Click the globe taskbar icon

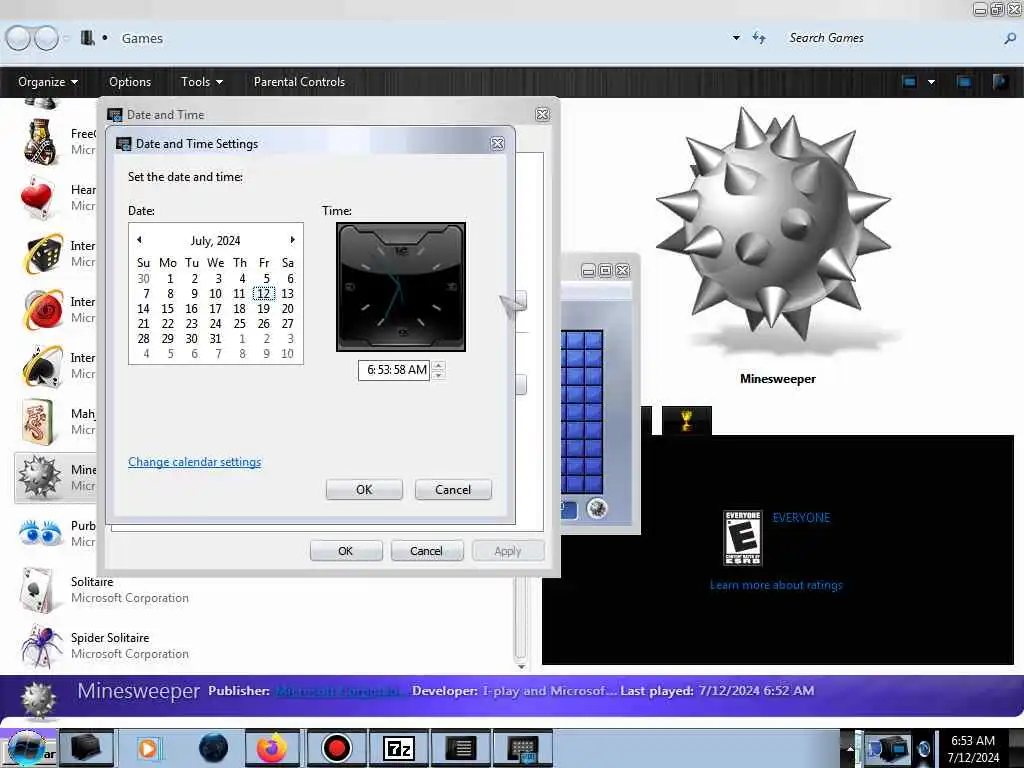[213, 748]
